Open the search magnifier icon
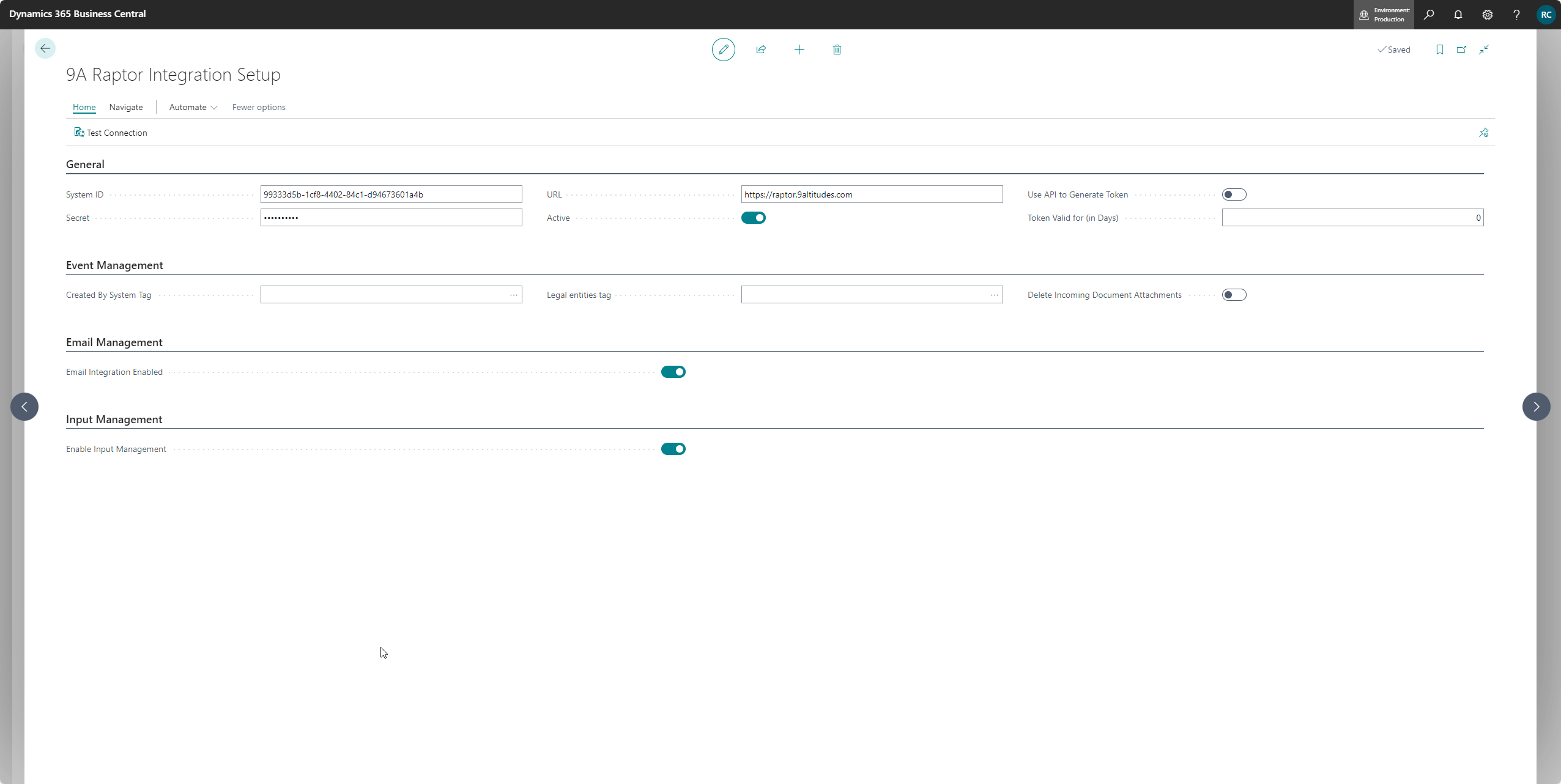Image resolution: width=1561 pixels, height=784 pixels. (x=1429, y=15)
